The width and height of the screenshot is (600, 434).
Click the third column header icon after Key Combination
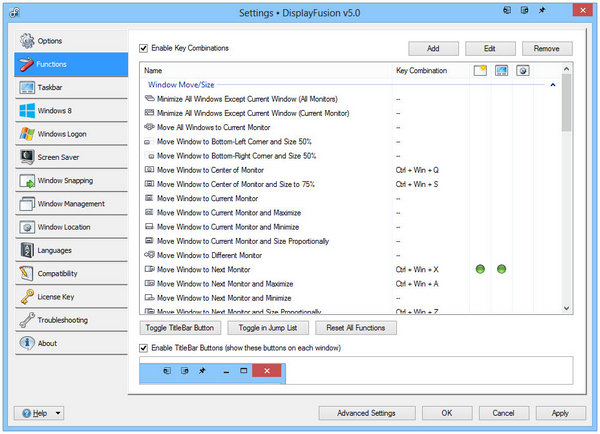tap(523, 70)
